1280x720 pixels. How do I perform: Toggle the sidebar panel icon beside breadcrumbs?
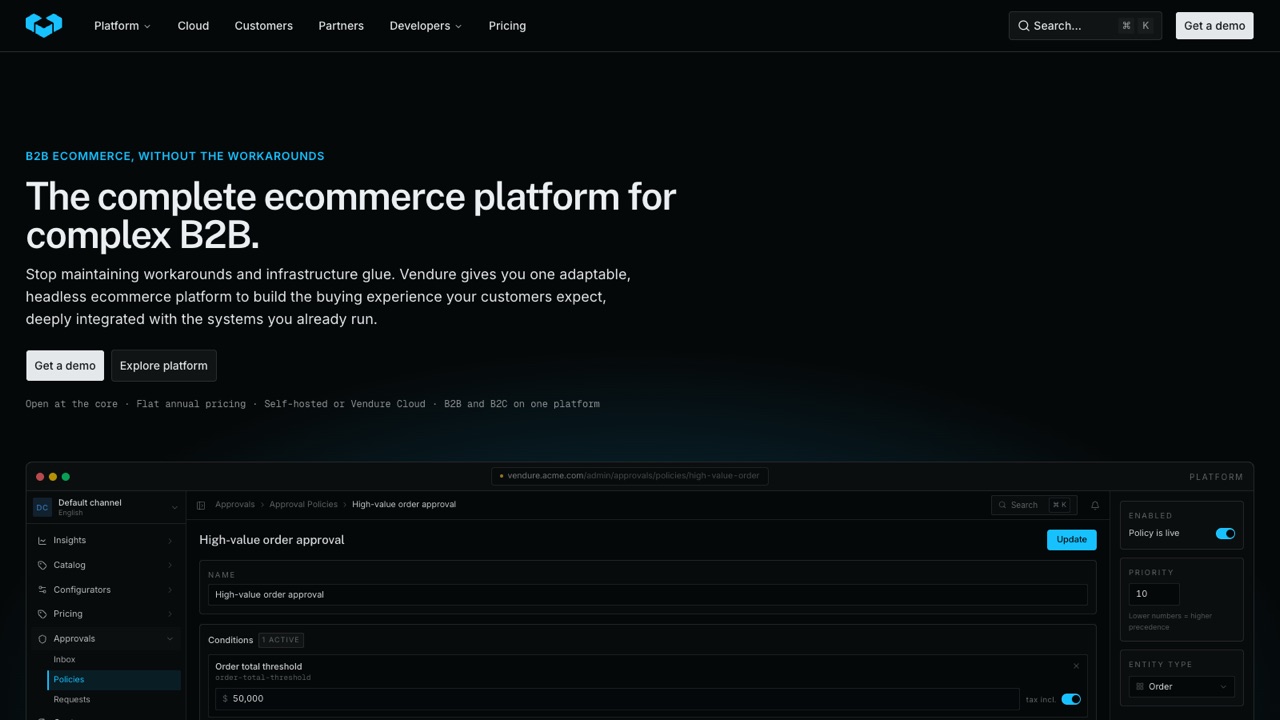pos(201,505)
